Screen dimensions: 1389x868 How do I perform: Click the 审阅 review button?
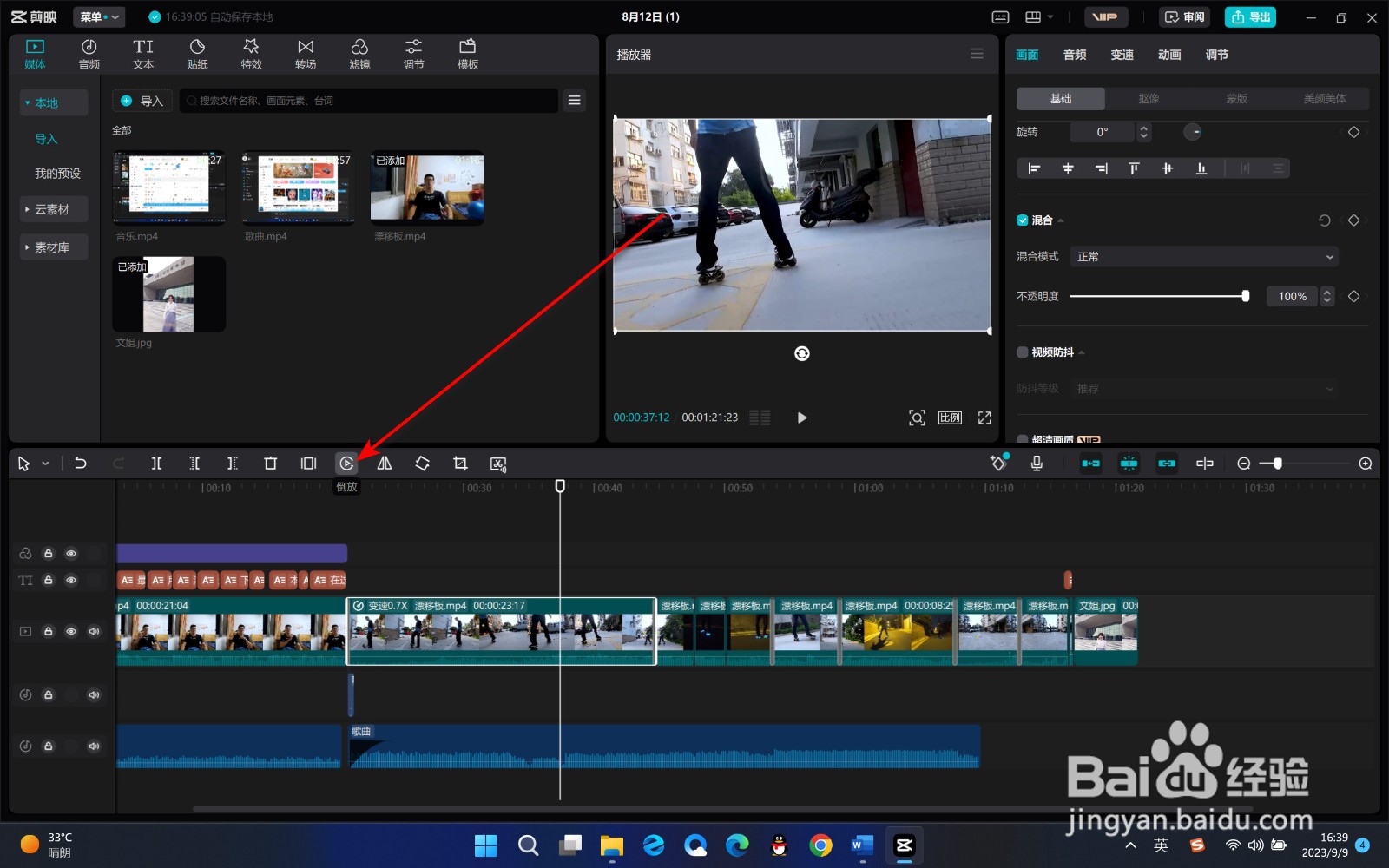click(x=1185, y=17)
